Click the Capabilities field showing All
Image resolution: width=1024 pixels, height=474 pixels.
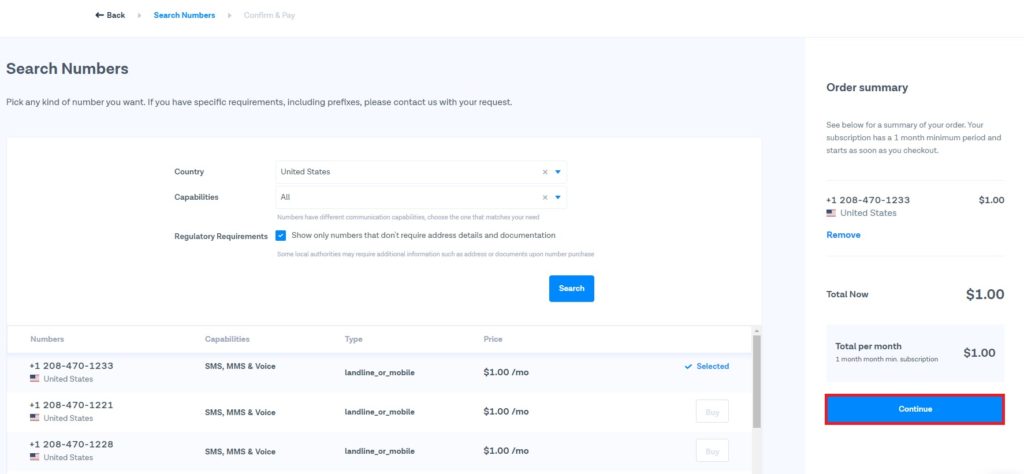click(x=421, y=197)
